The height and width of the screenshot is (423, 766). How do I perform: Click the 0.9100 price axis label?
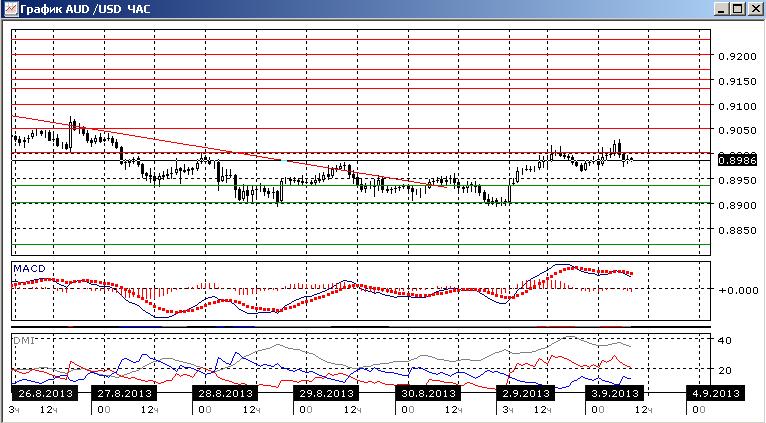coord(738,106)
